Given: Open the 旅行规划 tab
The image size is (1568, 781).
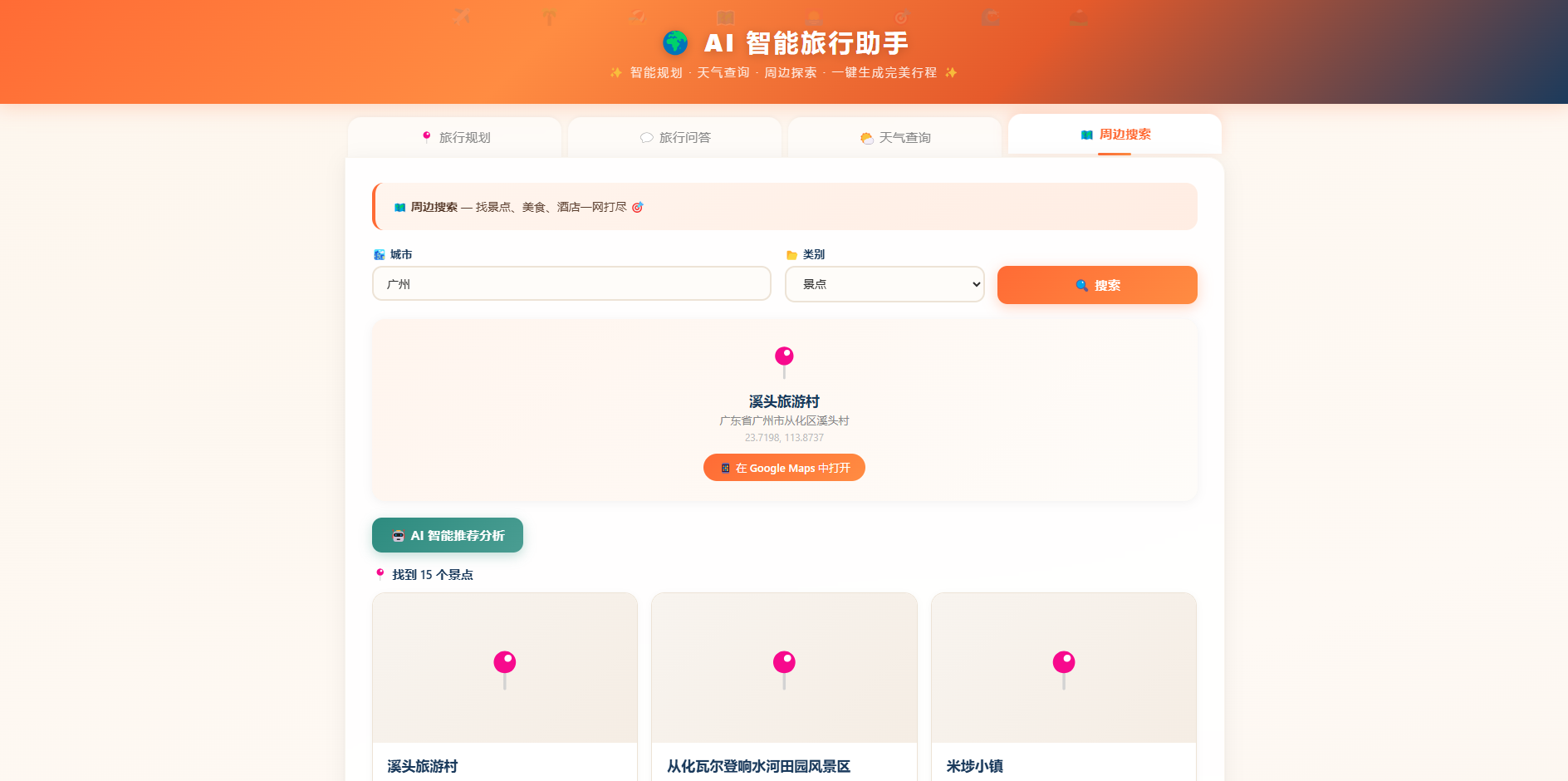Looking at the screenshot, I should click(454, 137).
